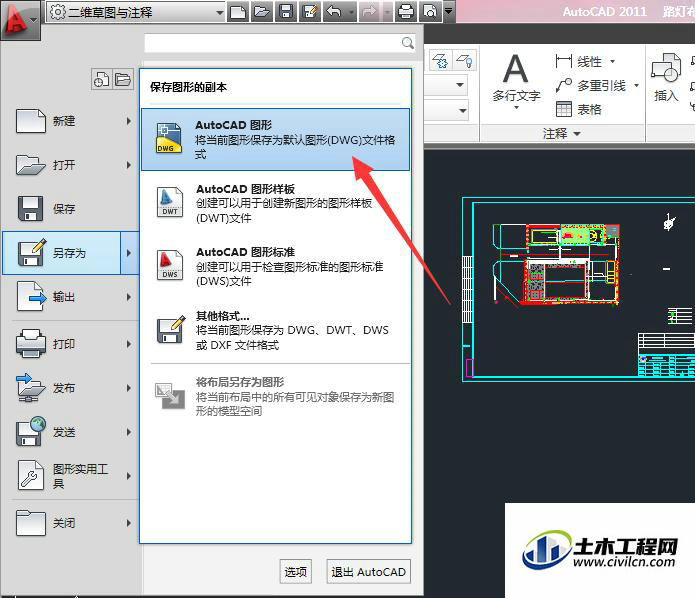Choose AutoCAD 图形 DWG save option
This screenshot has height=598, width=695.
click(275, 139)
